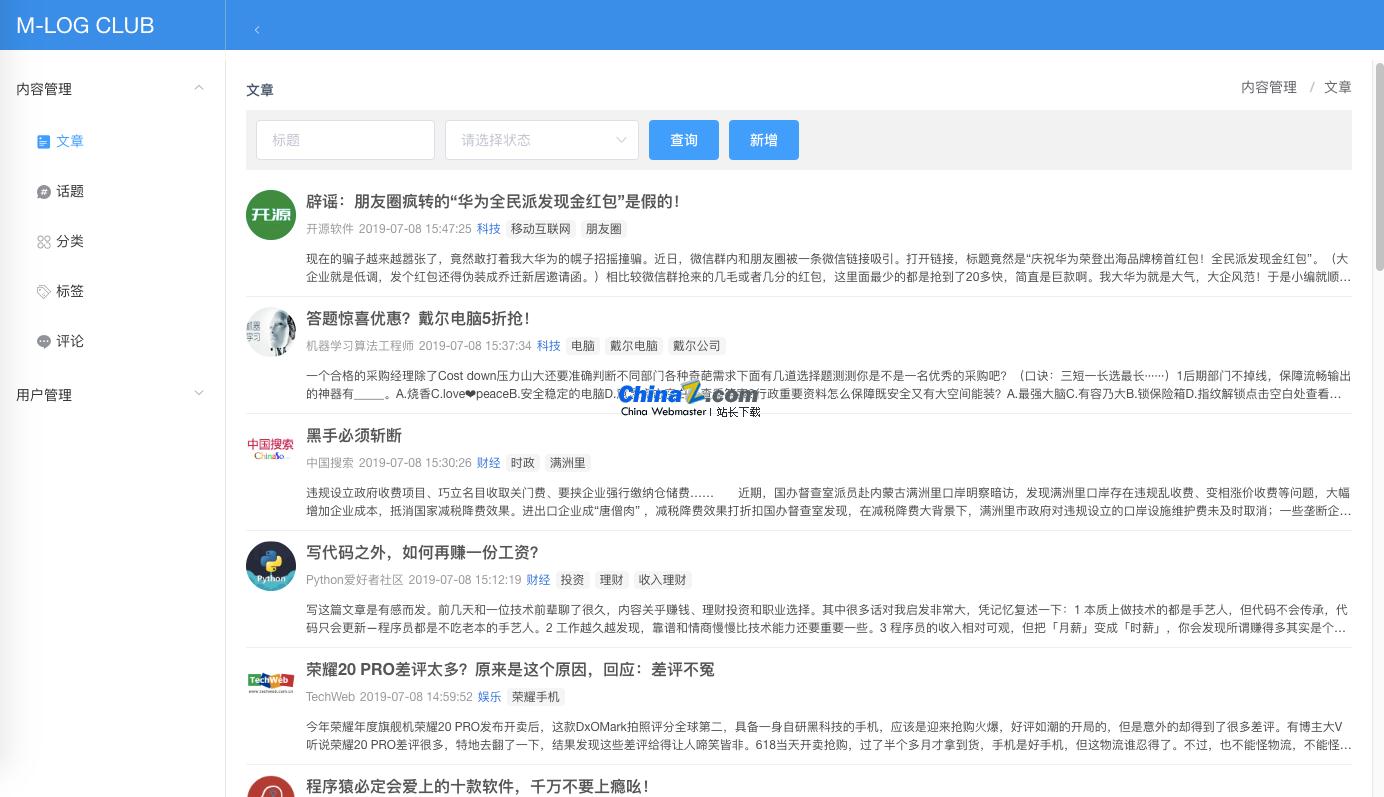Click inside the 标题 title input field
This screenshot has width=1384, height=797.
(345, 140)
